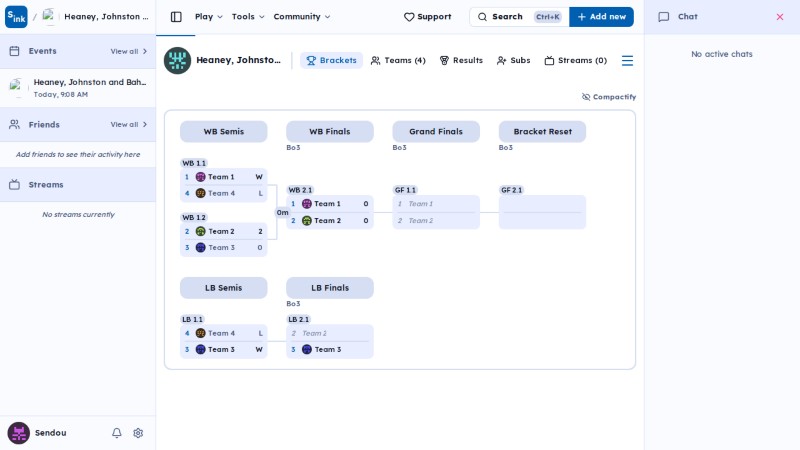Click Team 3 in match WB 1.2
Screen dimensions: 800x450
(x=223, y=247)
